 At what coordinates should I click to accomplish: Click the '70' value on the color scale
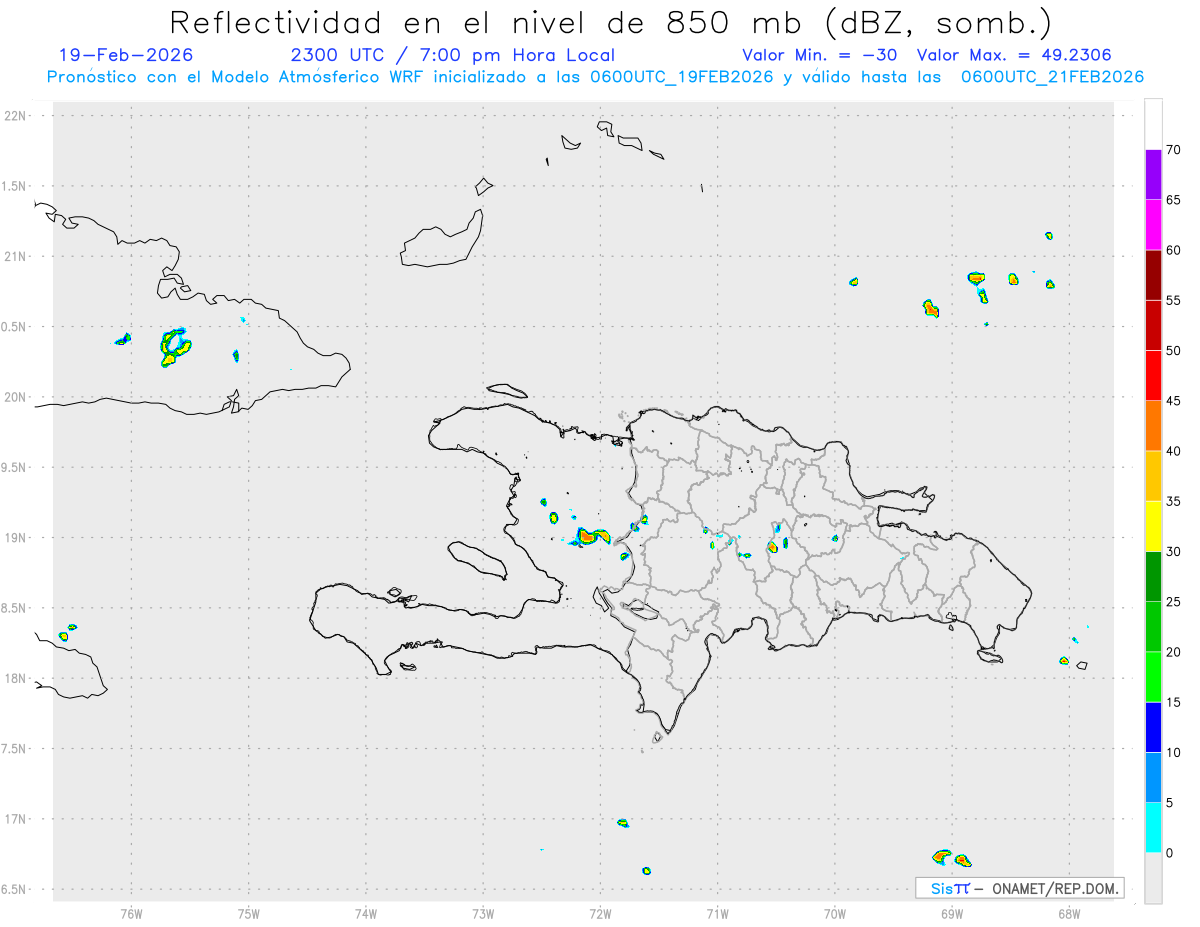click(x=1174, y=150)
